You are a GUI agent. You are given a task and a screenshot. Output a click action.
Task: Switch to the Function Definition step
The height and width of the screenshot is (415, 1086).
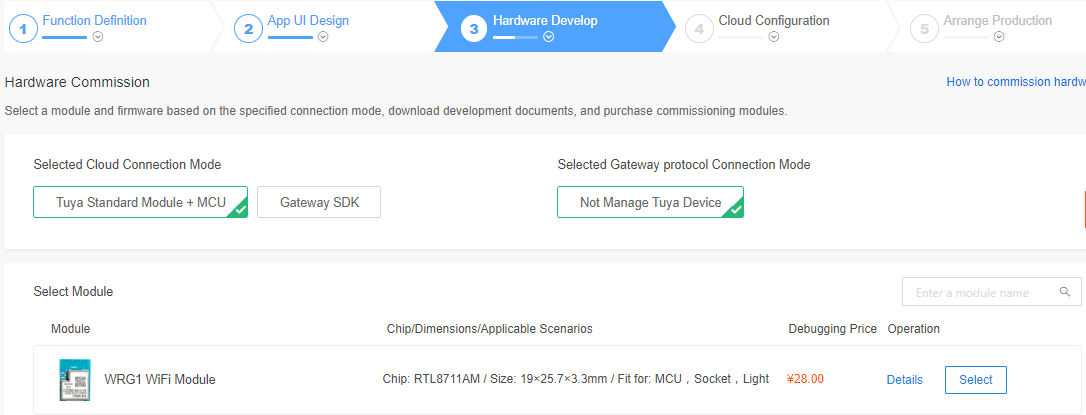point(94,20)
